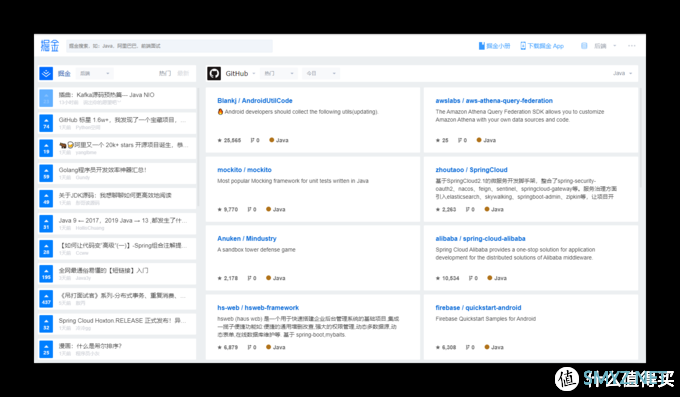The width and height of the screenshot is (680, 397).
Task: Open the 短链接 入门 article
Action: (103, 270)
